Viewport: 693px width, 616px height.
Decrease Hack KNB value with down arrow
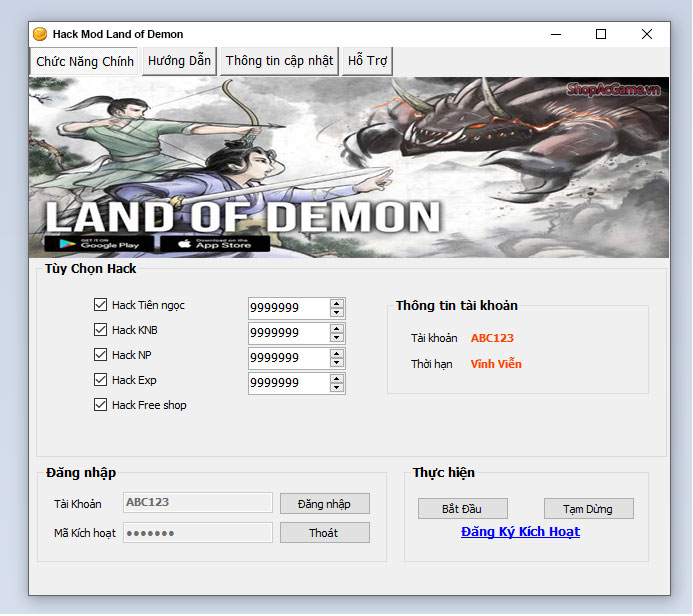pos(337,338)
